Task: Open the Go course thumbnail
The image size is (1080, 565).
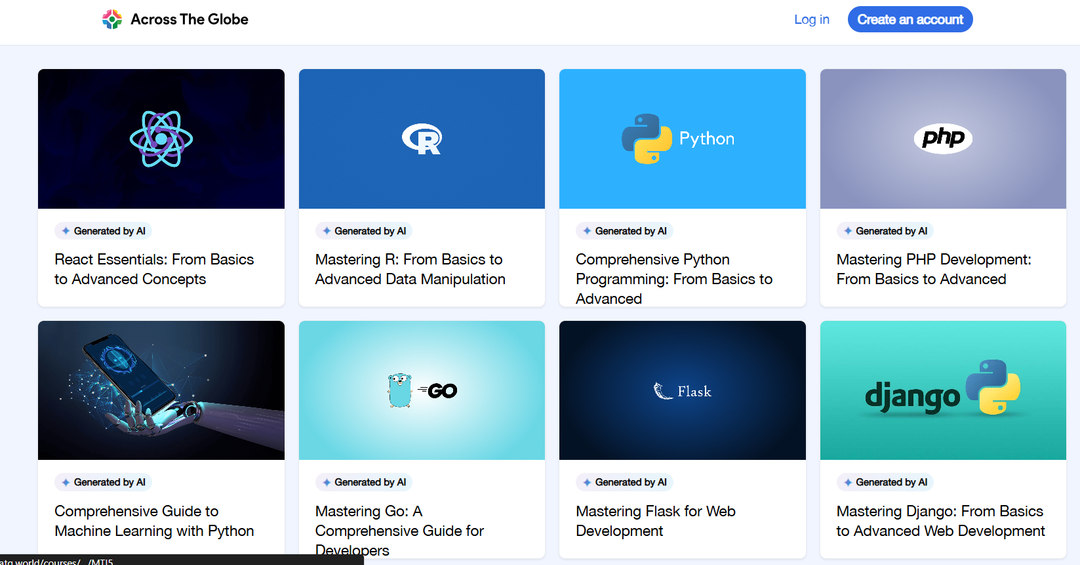Action: pyautogui.click(x=422, y=390)
